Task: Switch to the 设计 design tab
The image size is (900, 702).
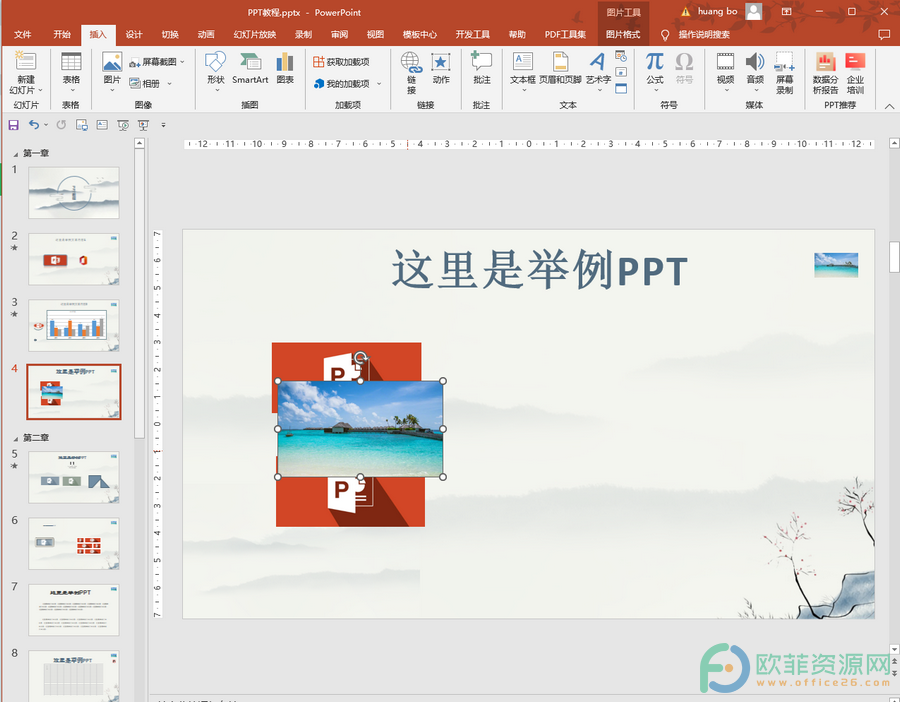Action: 134,34
